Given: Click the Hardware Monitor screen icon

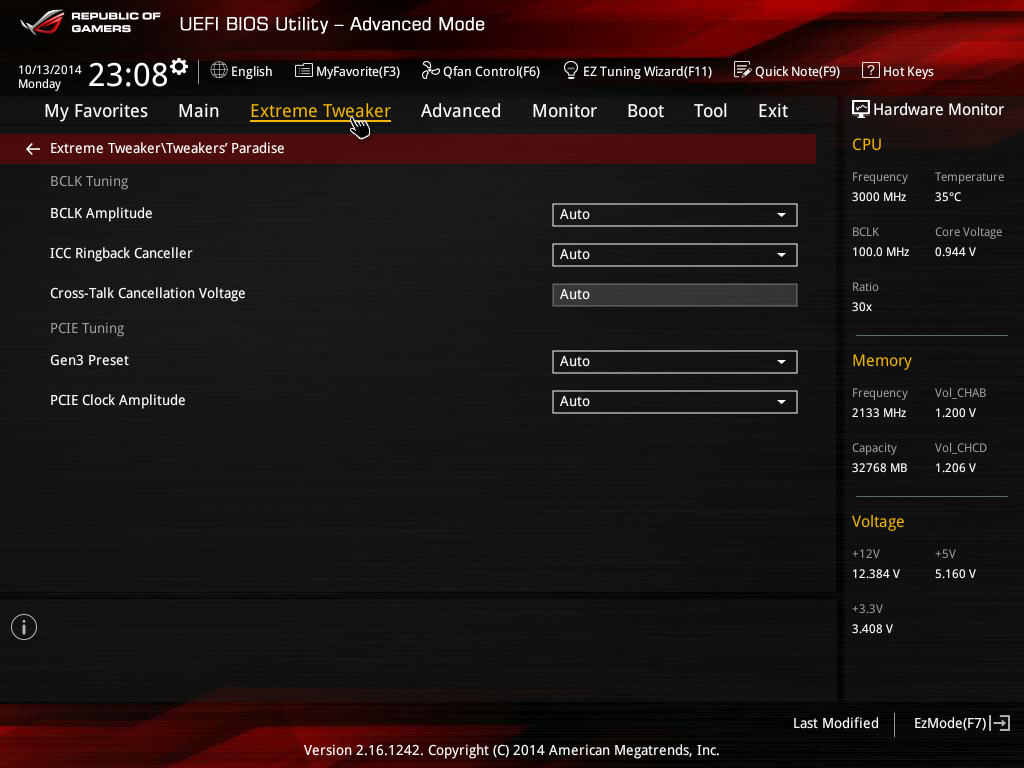Looking at the screenshot, I should [861, 109].
